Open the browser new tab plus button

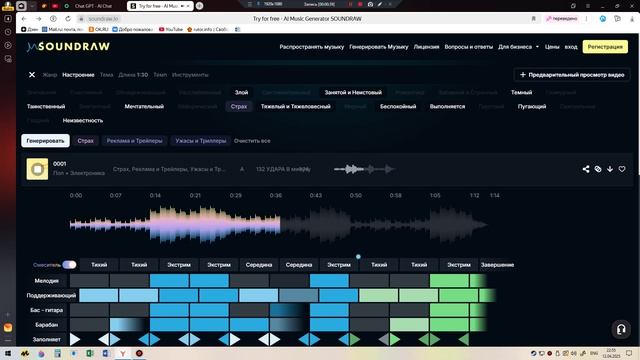click(x=199, y=6)
